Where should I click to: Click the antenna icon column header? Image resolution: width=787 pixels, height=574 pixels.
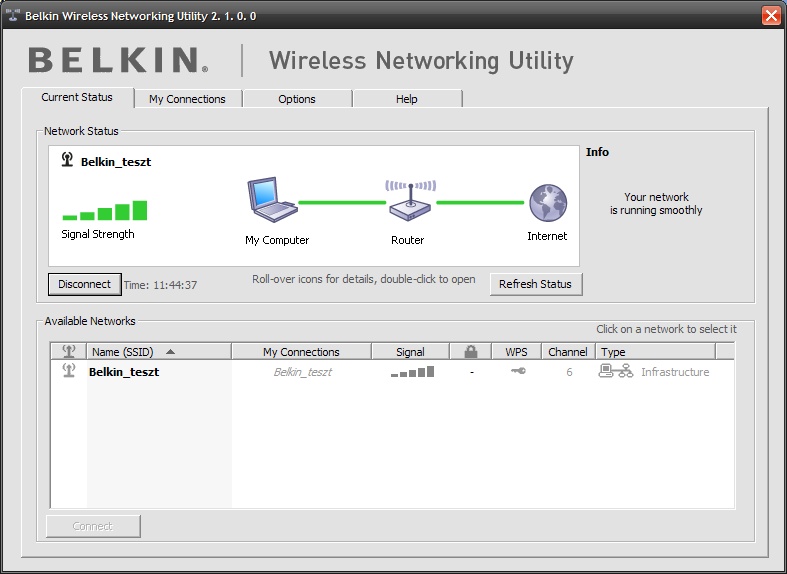point(69,352)
